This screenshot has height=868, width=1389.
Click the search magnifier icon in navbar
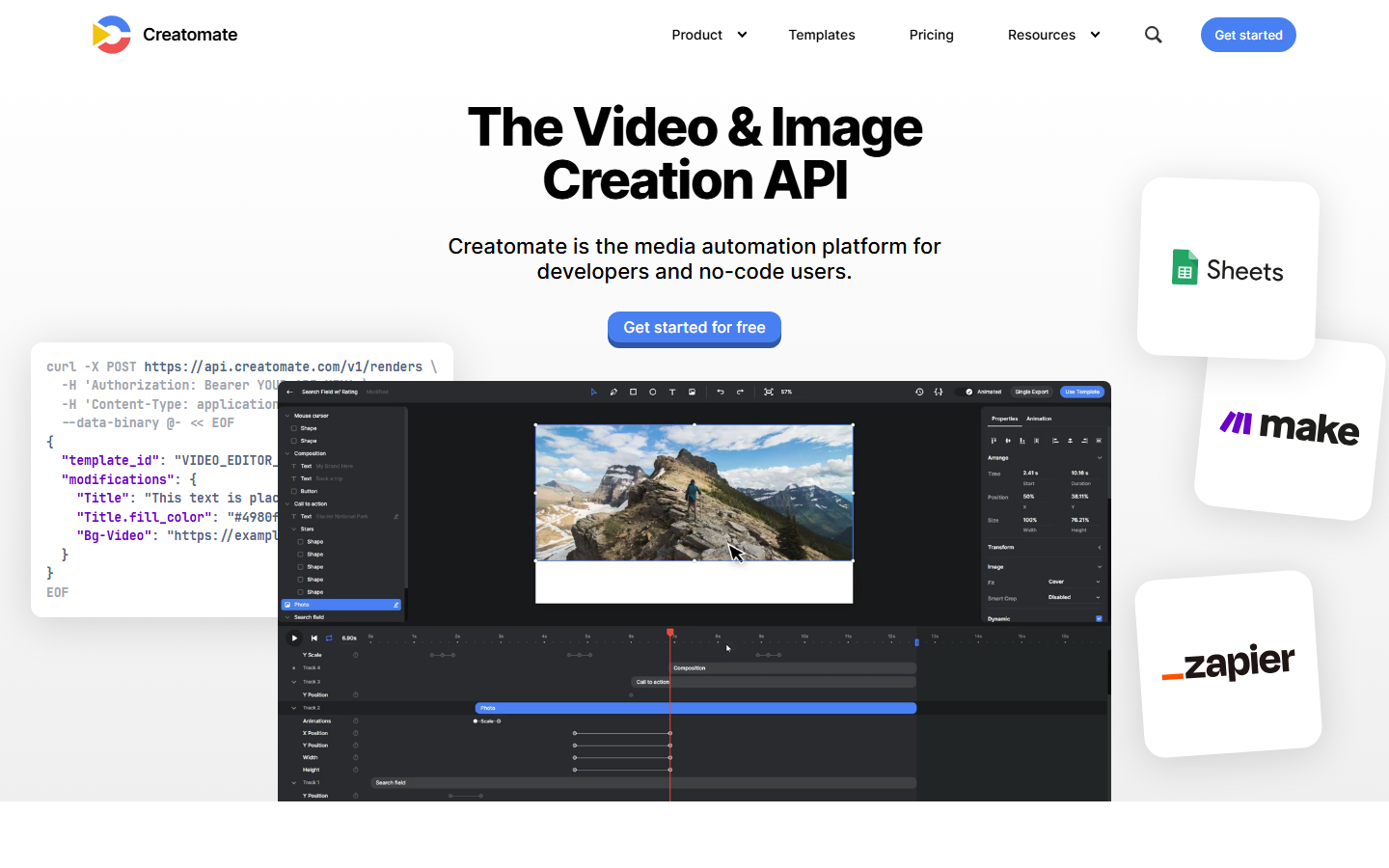coord(1153,35)
